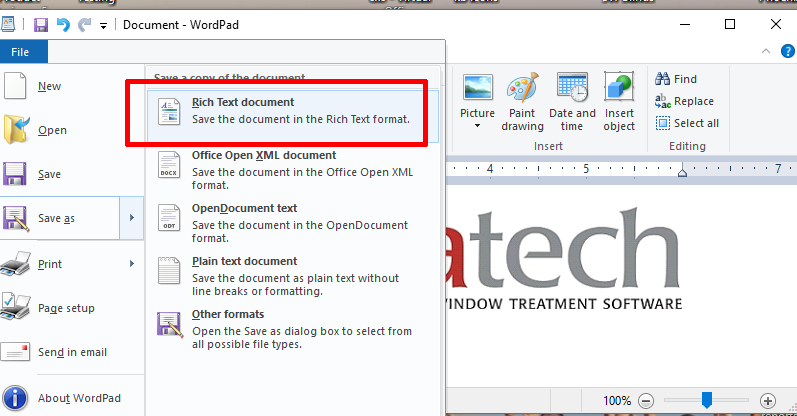Select Save in the File menu
The width and height of the screenshot is (797, 416).
click(x=72, y=174)
